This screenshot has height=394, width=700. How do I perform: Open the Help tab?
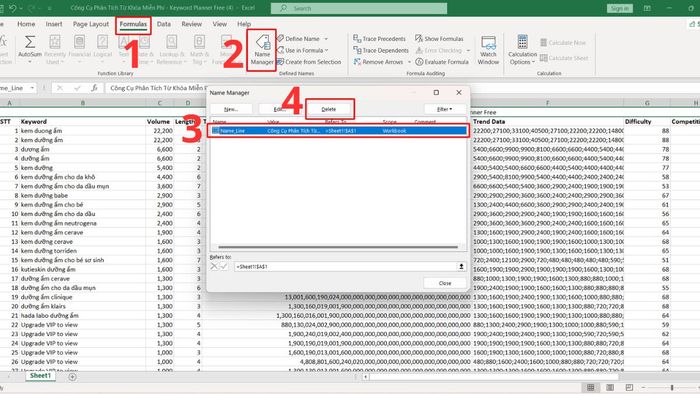pos(244,24)
